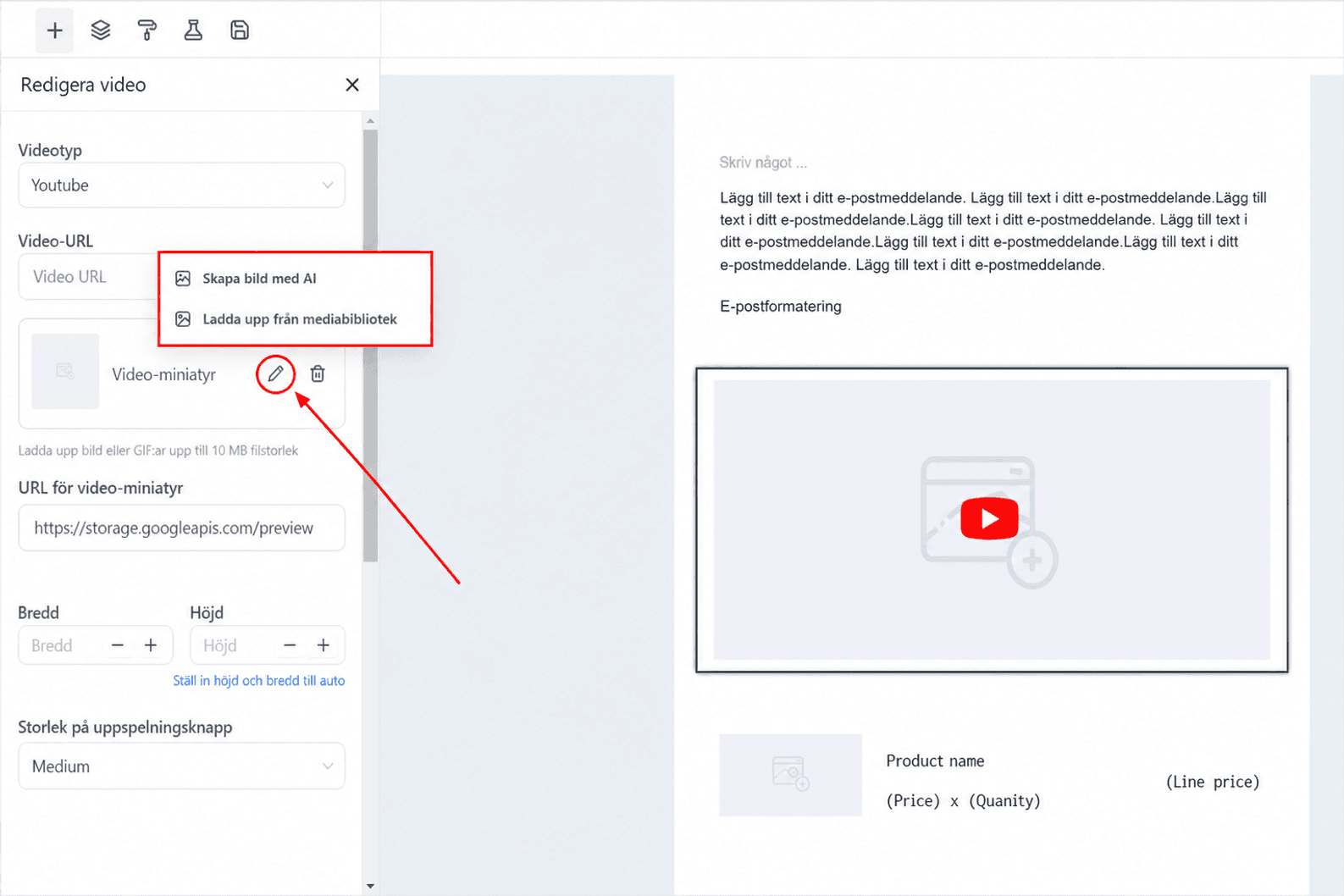Click the product image placeholder thumbnail
Screen dimensions: 1344x896
click(x=790, y=774)
